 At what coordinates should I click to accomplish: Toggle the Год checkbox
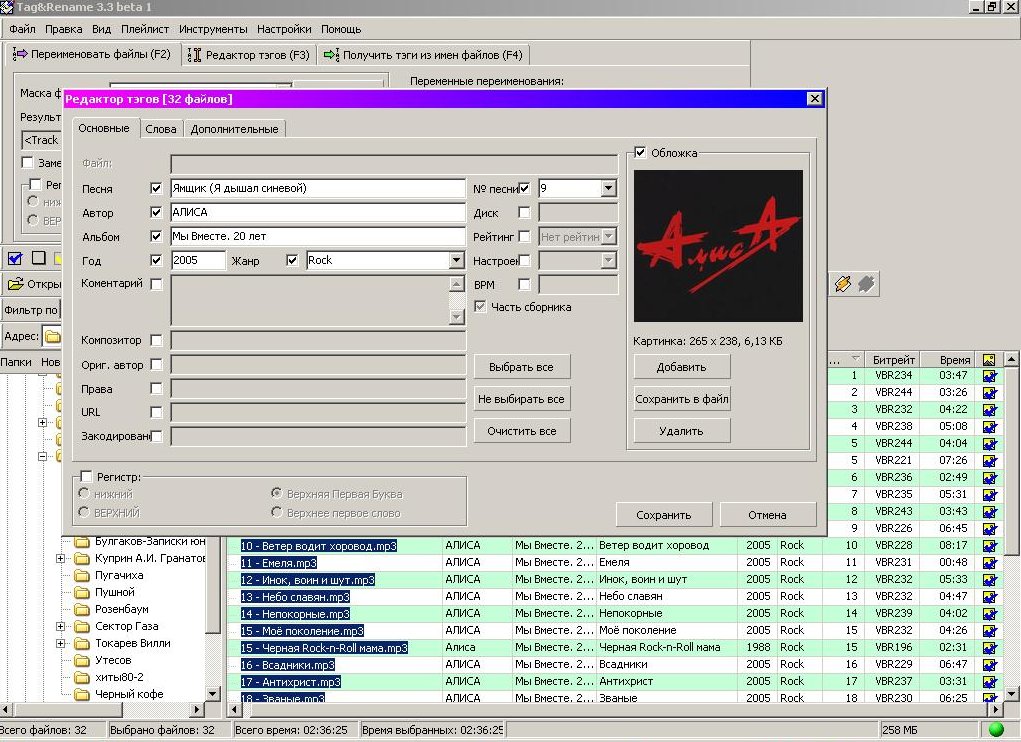click(156, 260)
